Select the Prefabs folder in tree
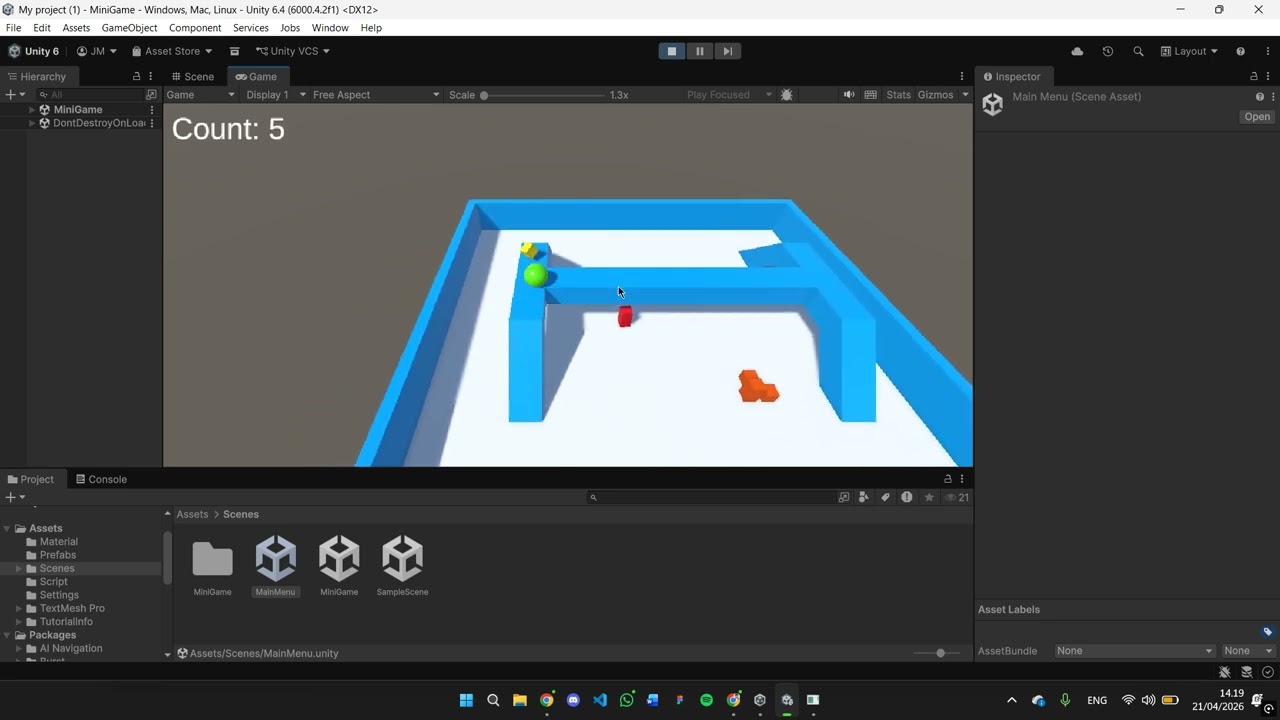1280x720 pixels. [x=58, y=555]
